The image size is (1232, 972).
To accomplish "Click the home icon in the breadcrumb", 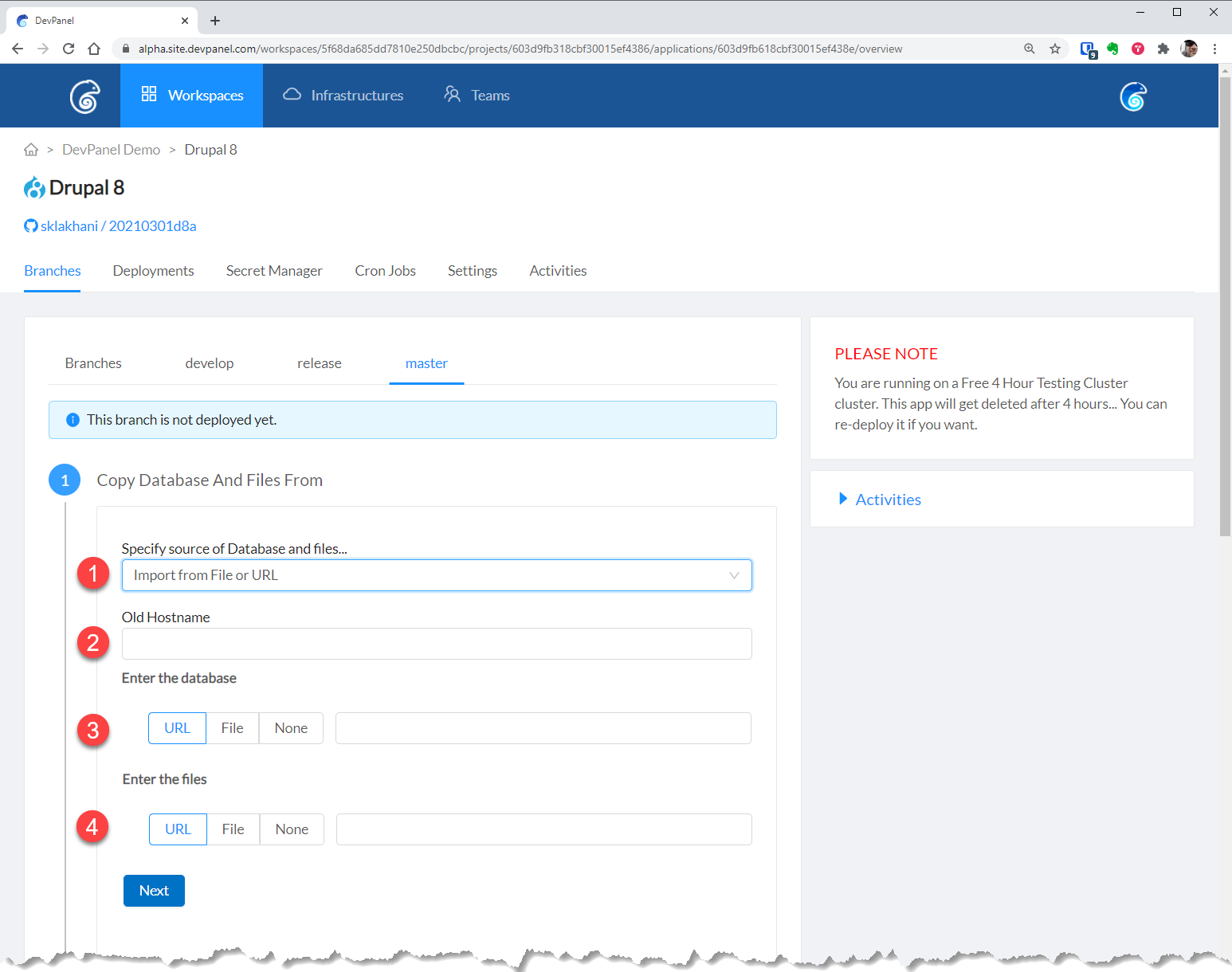I will [x=31, y=150].
